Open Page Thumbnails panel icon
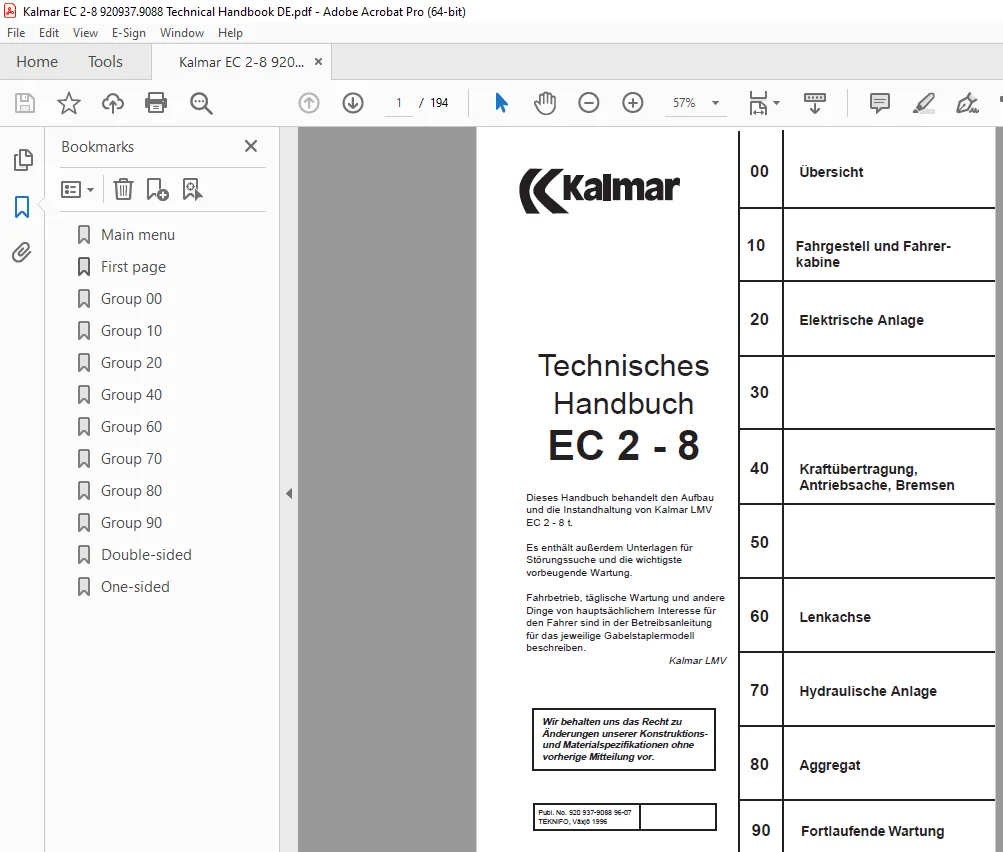Screen dimensions: 1003x852 pyautogui.click(x=23, y=160)
